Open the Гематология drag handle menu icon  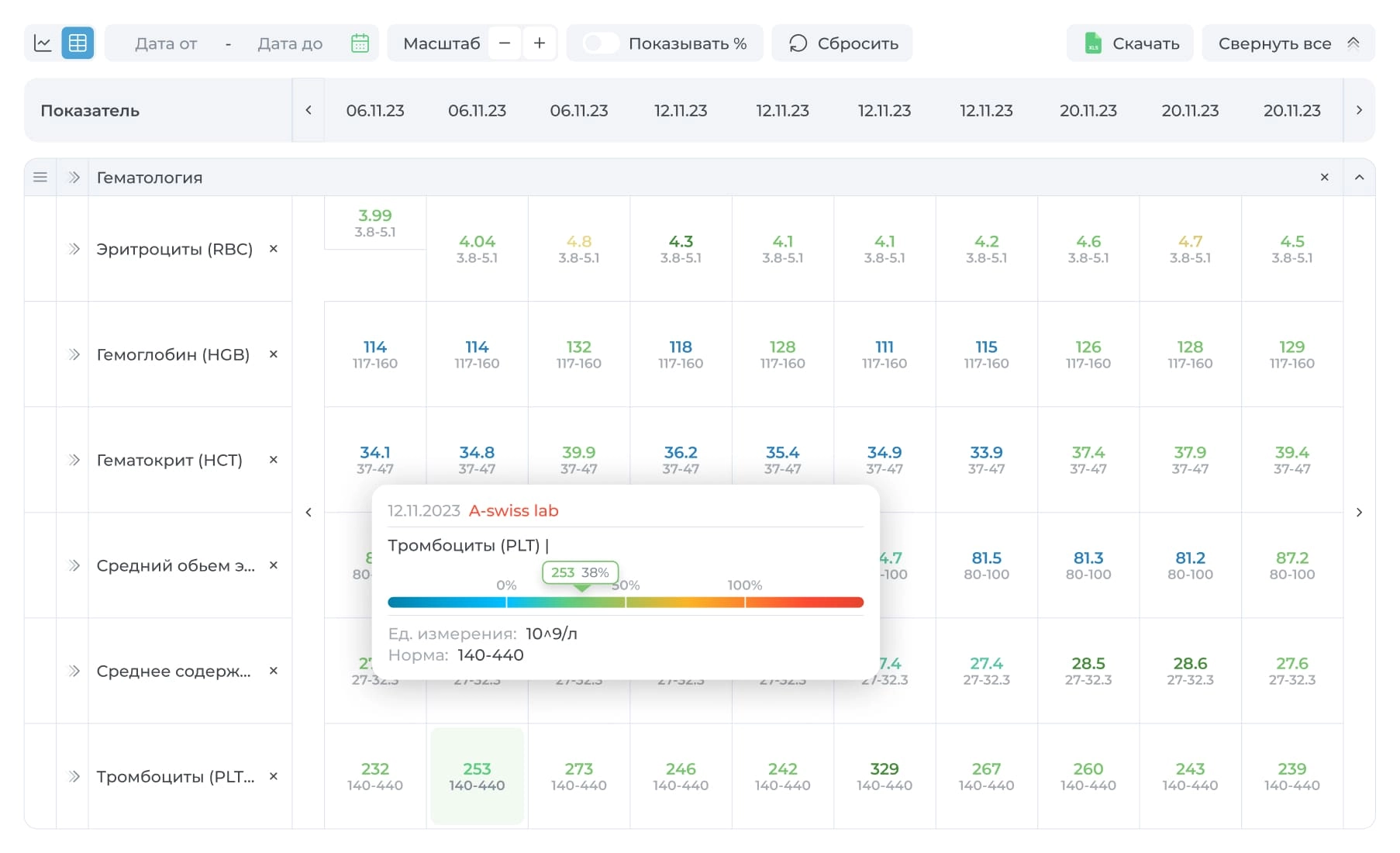pos(40,178)
